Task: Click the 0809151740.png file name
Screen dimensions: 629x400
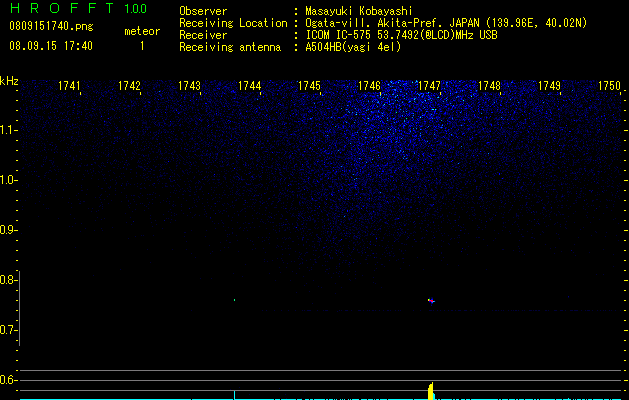Action: [x=51, y=27]
